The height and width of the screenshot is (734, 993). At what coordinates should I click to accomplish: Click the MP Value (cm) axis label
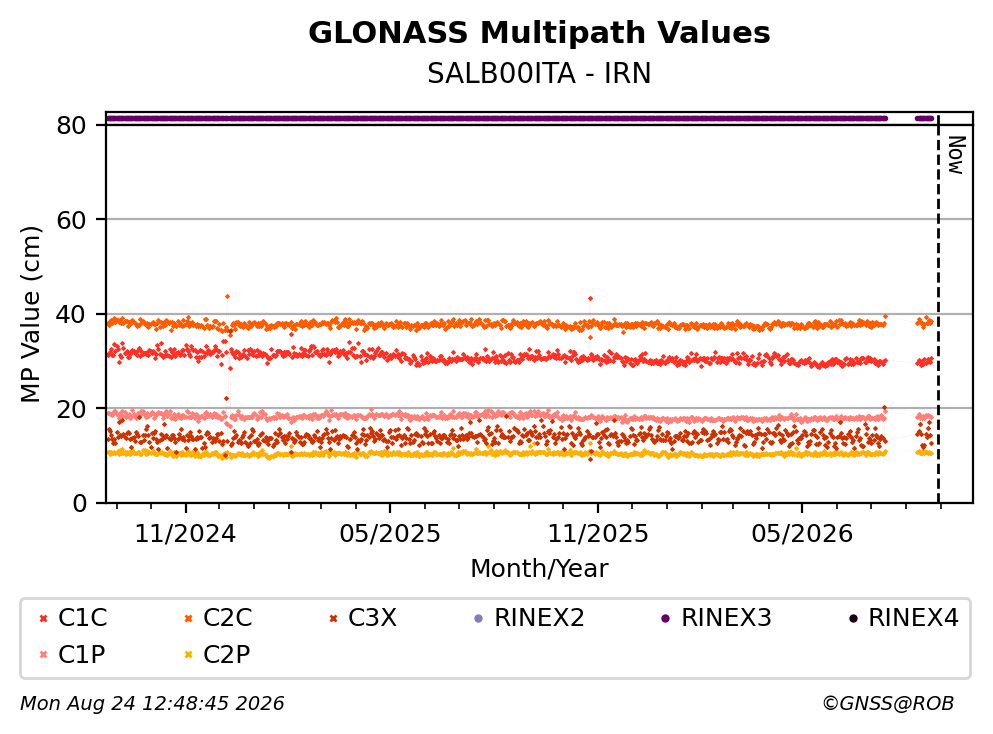tap(30, 314)
